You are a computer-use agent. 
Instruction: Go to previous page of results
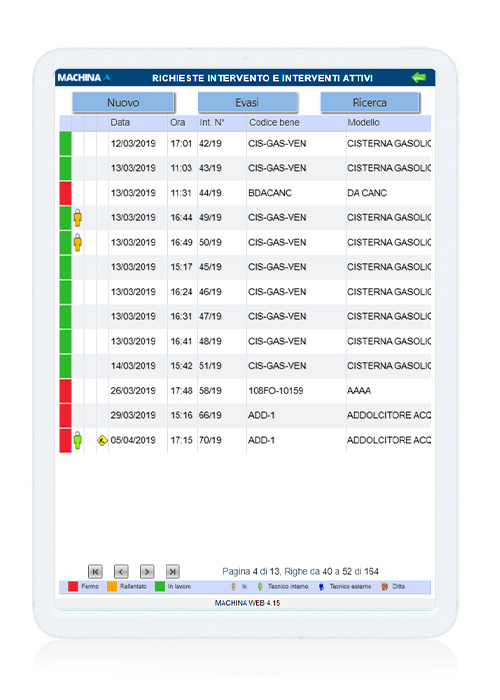[121, 571]
